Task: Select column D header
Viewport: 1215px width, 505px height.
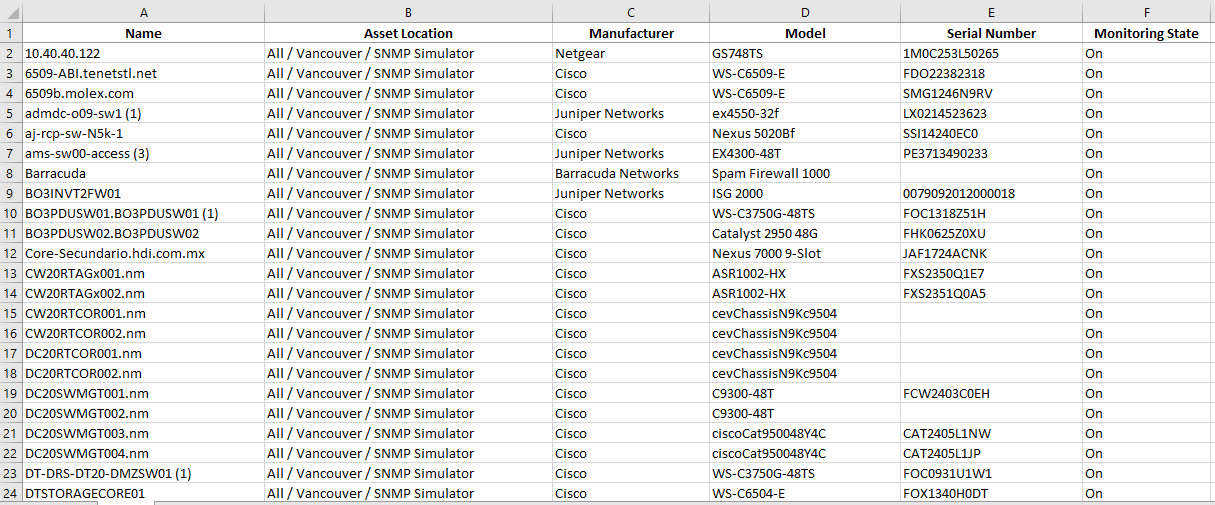Action: pyautogui.click(x=804, y=12)
